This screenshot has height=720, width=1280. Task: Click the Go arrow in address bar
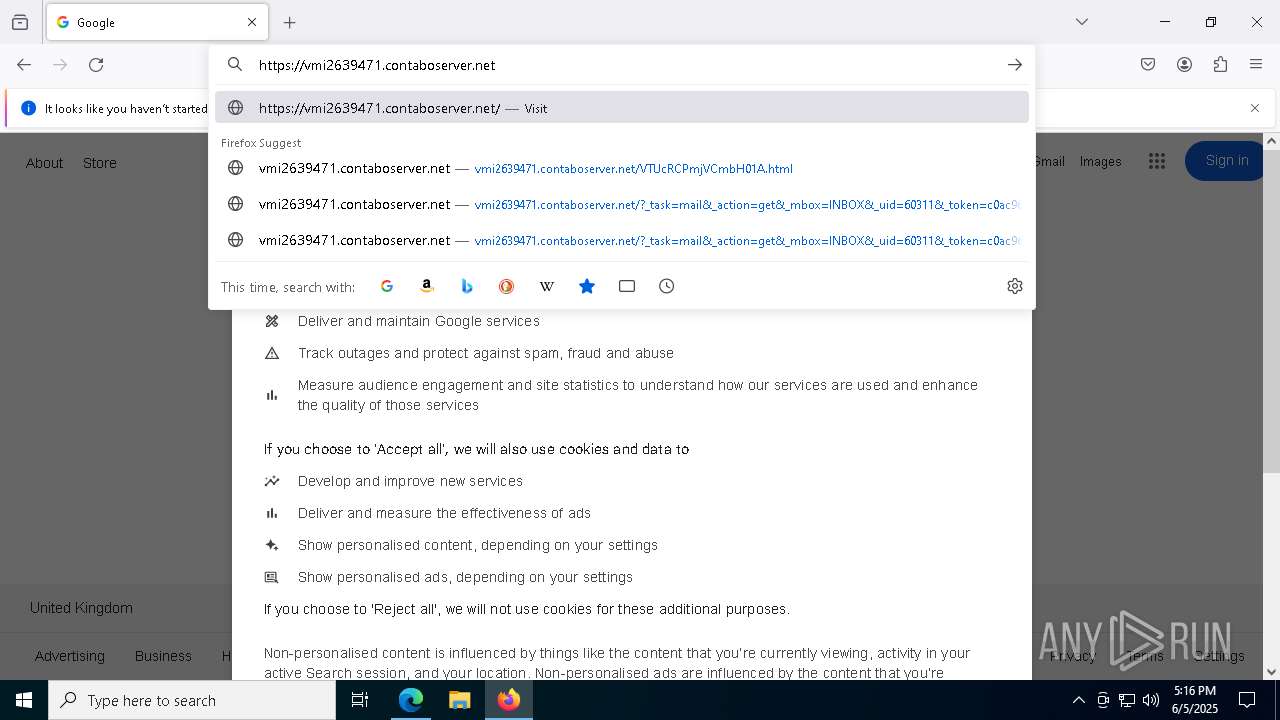(1015, 65)
